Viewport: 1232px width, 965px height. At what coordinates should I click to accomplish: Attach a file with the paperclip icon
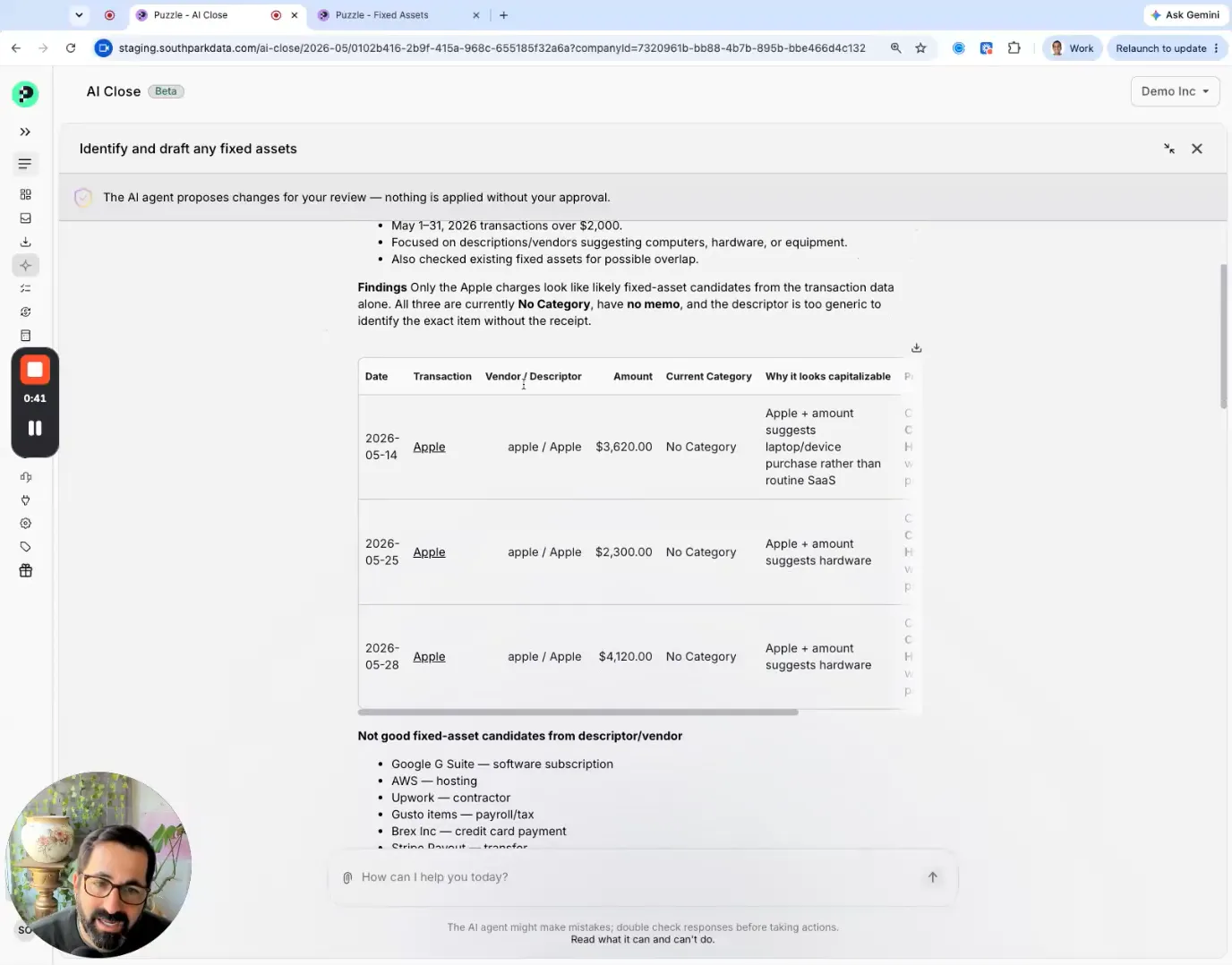click(x=347, y=877)
